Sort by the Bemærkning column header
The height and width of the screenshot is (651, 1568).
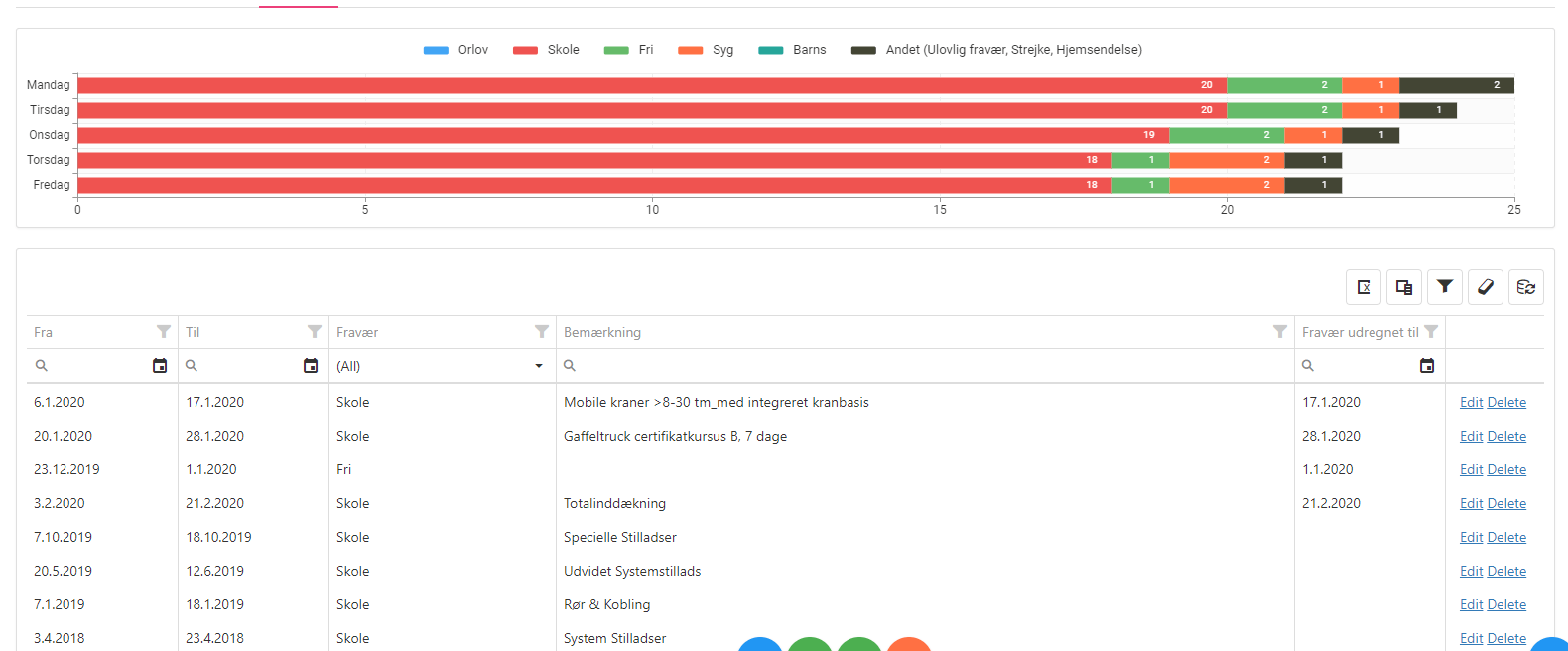602,332
